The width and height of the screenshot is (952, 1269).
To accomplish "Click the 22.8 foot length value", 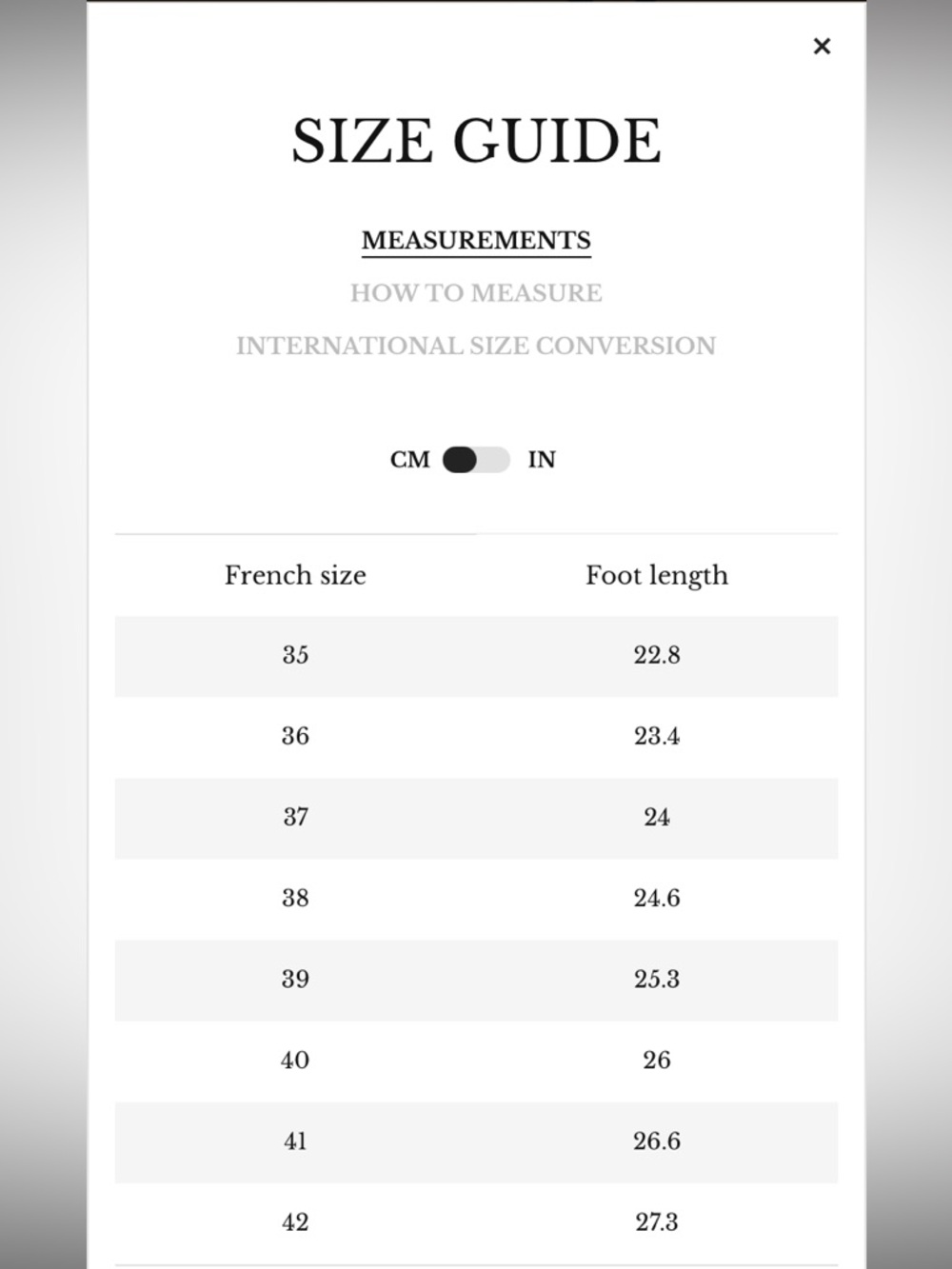I will point(657,655).
